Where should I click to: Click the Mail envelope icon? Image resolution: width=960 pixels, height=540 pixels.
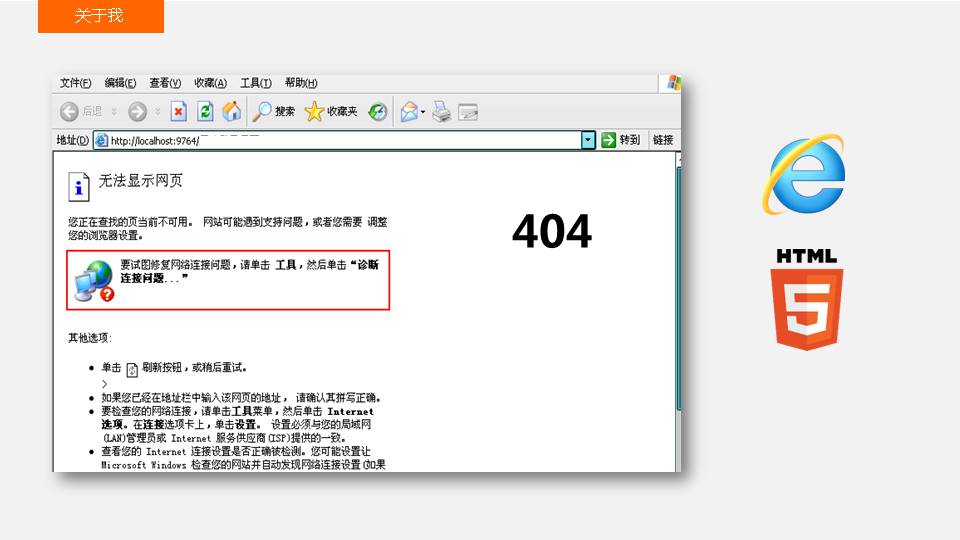coord(408,112)
